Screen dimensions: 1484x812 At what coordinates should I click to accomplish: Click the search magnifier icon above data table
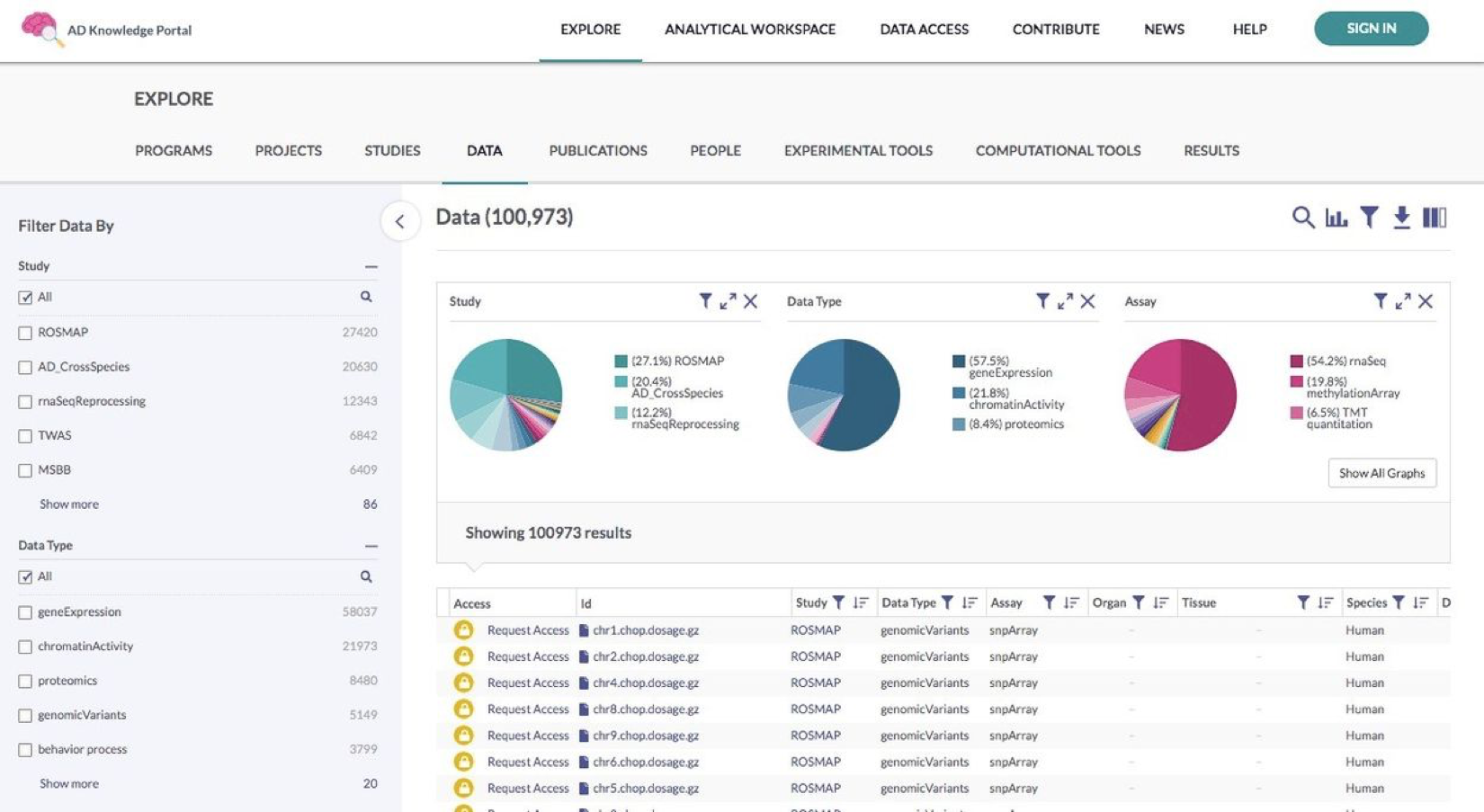click(1302, 217)
